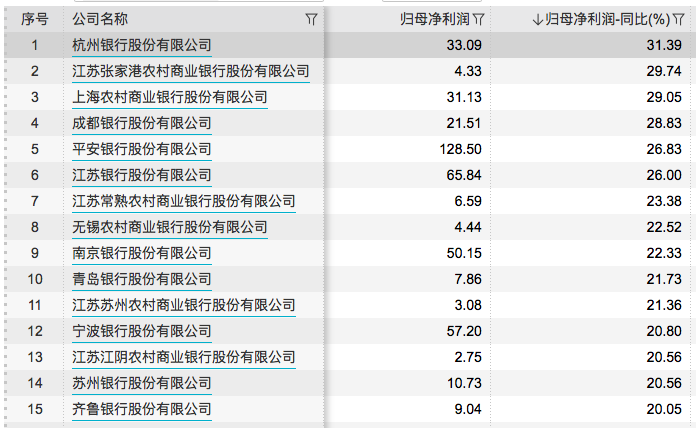This screenshot has height=428, width=696.
Task: Select growth value 21.73
Action: coord(664,279)
